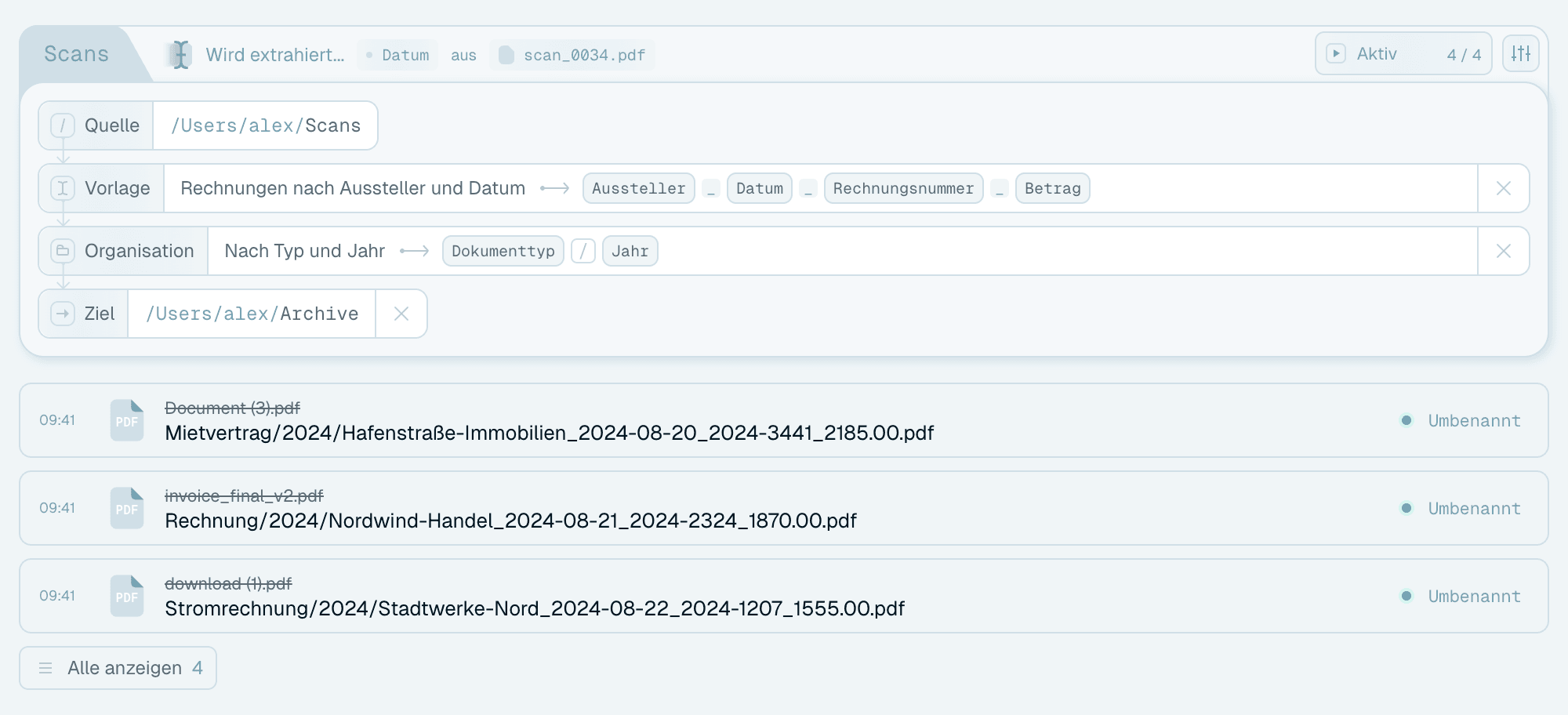Edit the /Users/alex/Scans source path
The image size is (1568, 715).
[266, 125]
